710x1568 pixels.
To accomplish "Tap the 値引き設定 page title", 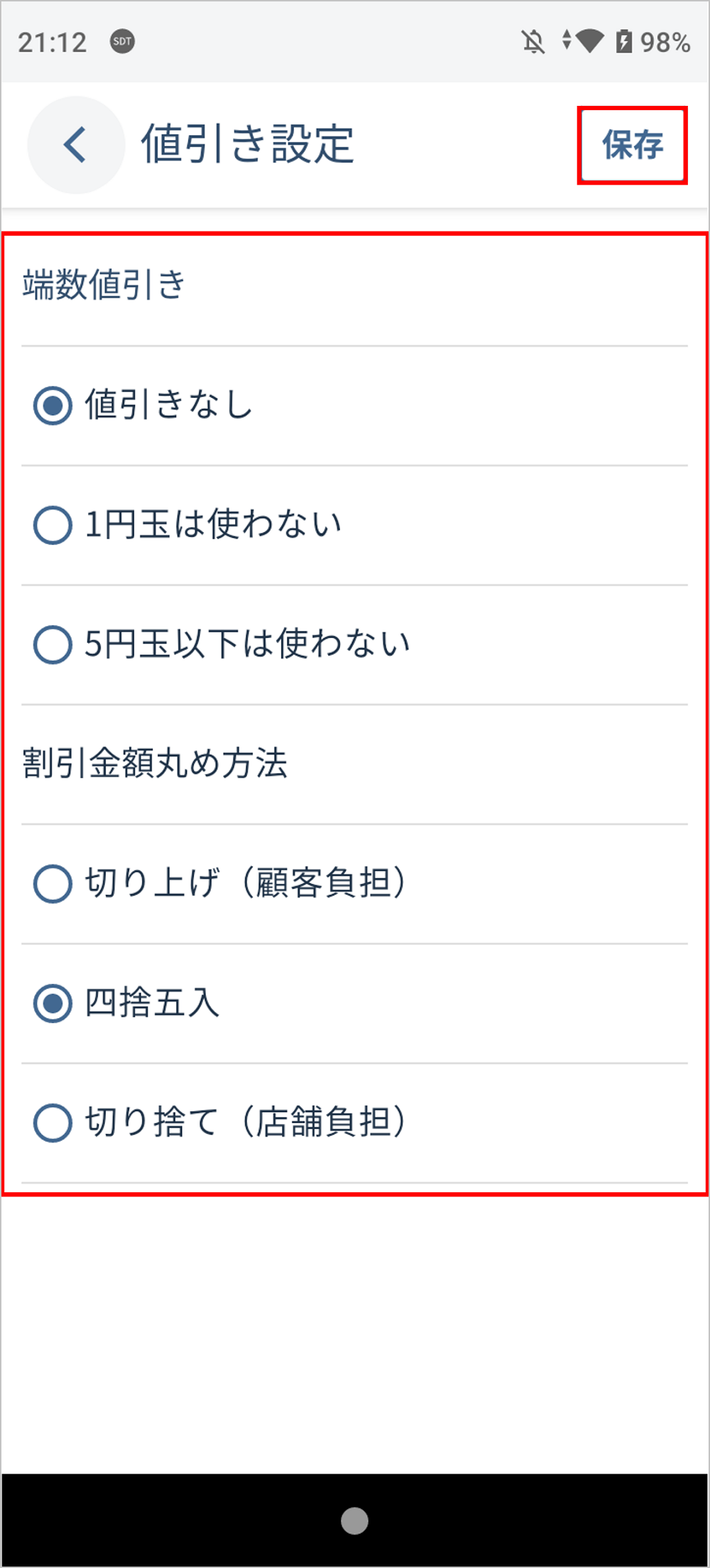I will coord(247,144).
